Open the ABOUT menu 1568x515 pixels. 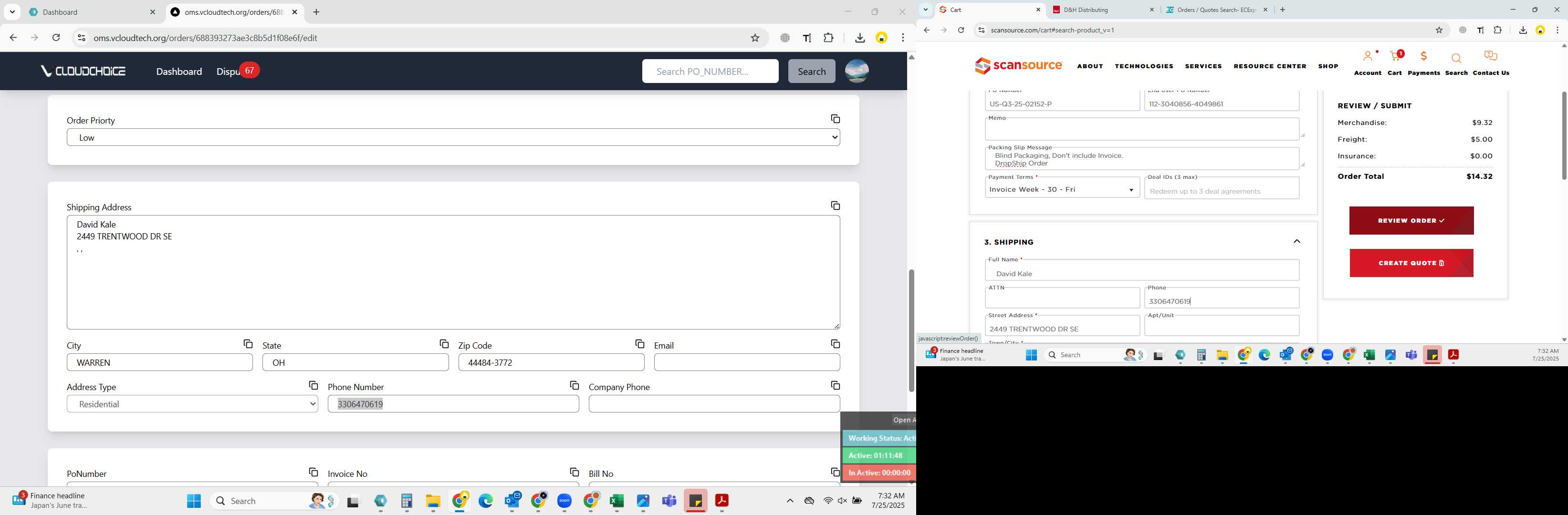(1089, 66)
